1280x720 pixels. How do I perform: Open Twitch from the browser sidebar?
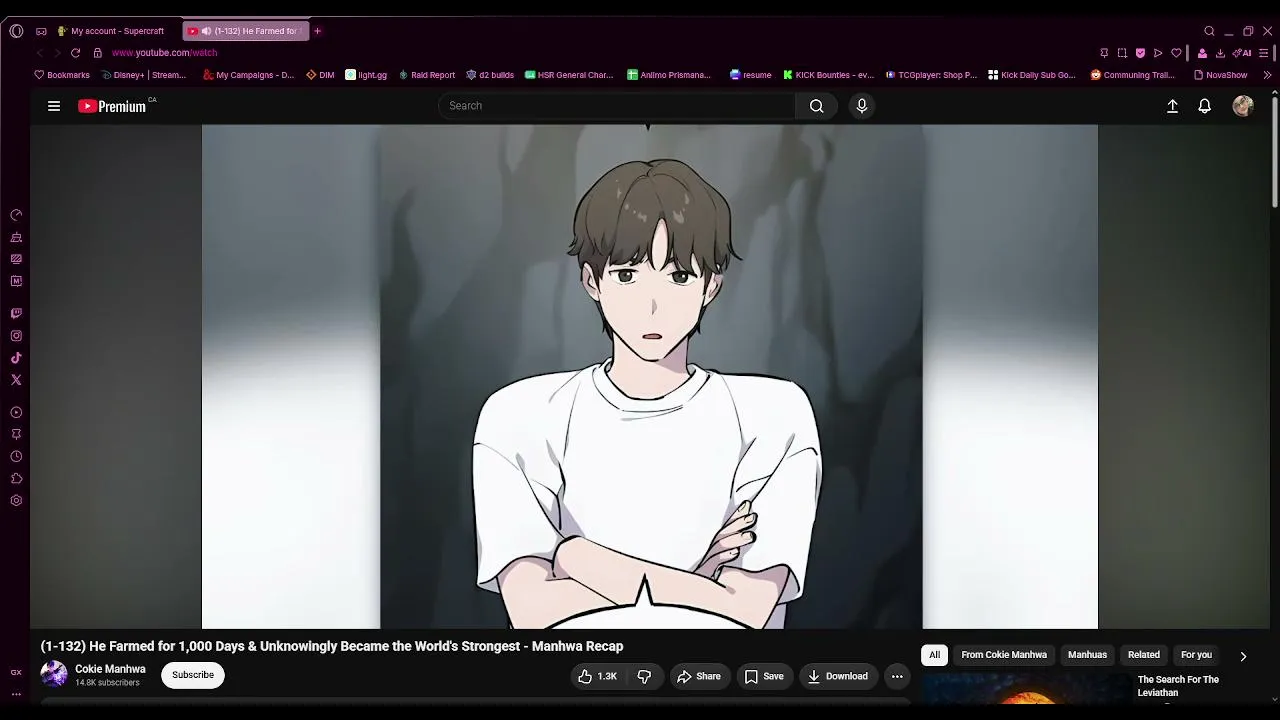[x=16, y=314]
